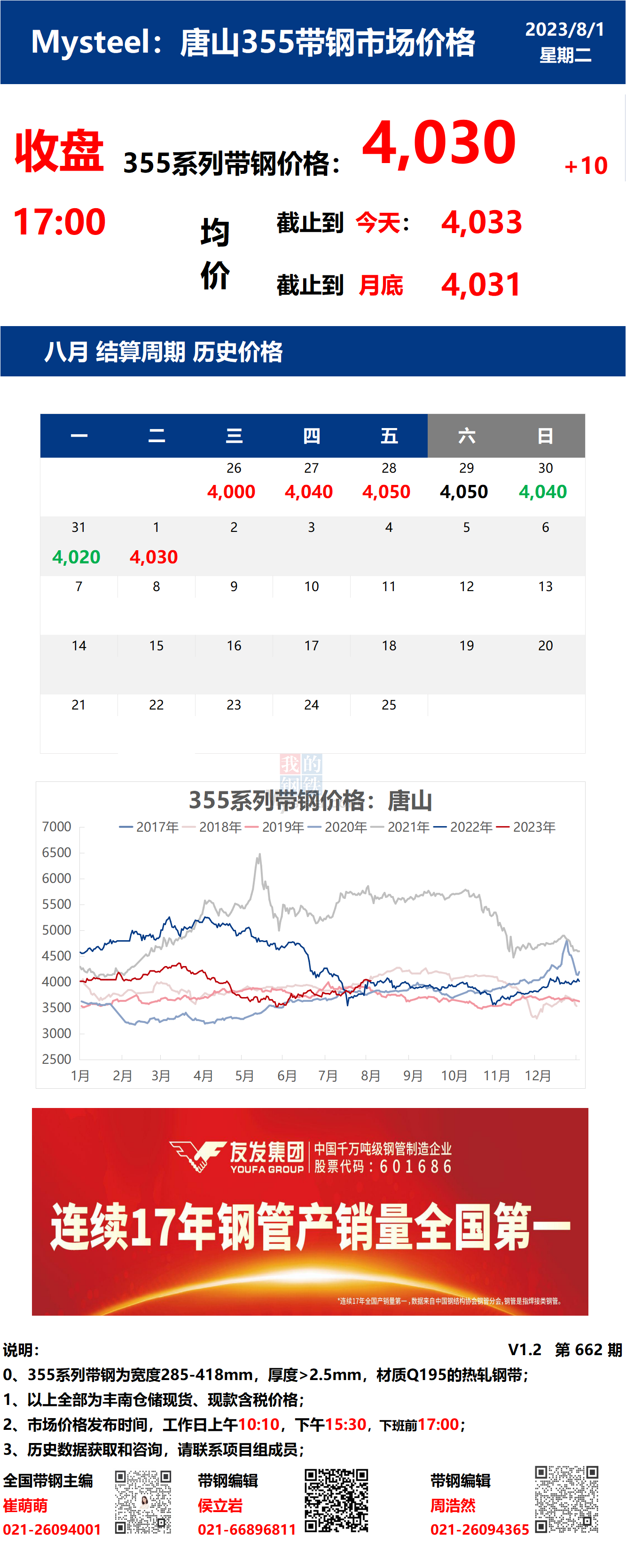Select the gray 日 weekday column header
The width and height of the screenshot is (626, 1568).
pos(546,436)
